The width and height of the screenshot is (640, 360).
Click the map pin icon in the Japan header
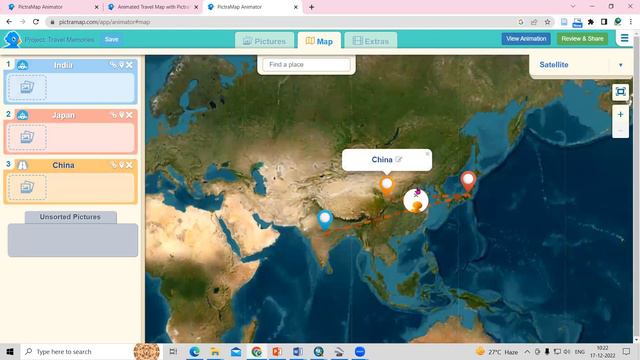(x=121, y=115)
